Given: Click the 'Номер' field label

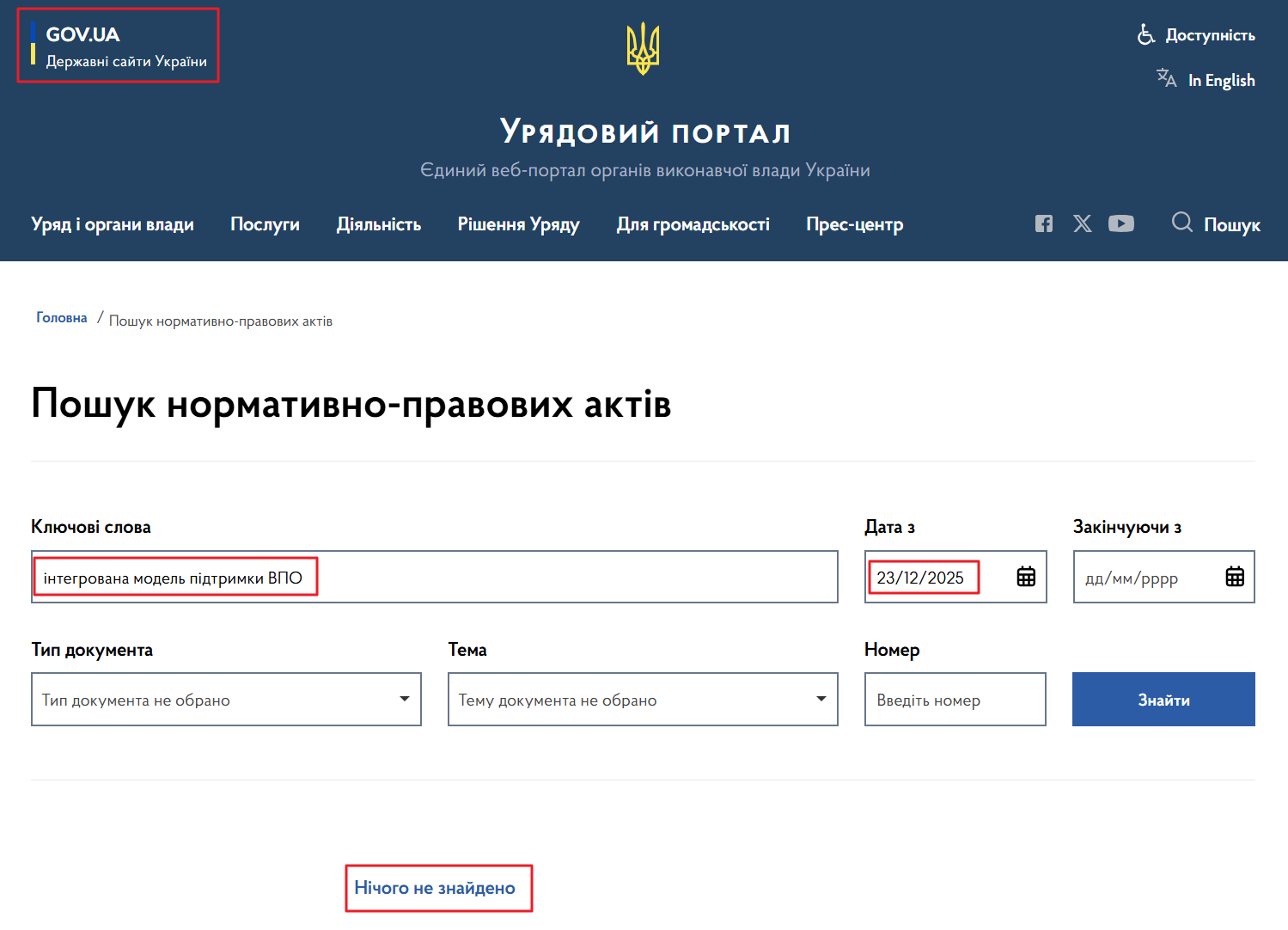Looking at the screenshot, I should pyautogui.click(x=892, y=650).
